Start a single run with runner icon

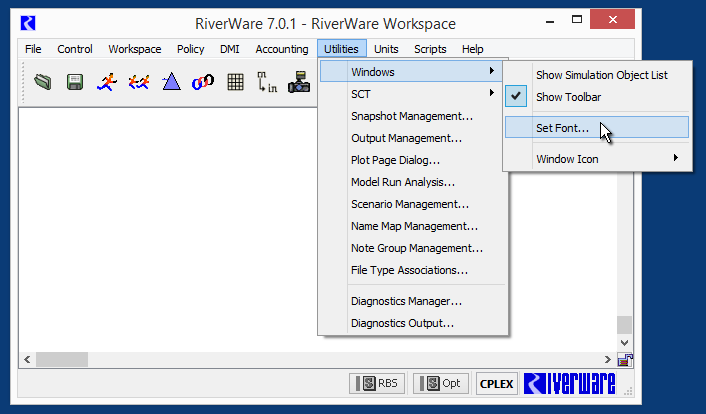coord(107,82)
